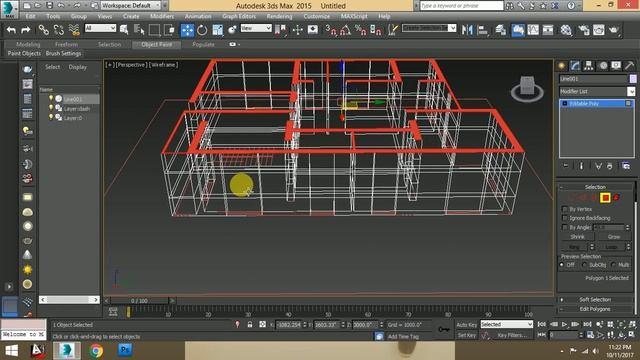640x360 pixels.
Task: Open the Render Setup icon
Action: coord(584,30)
